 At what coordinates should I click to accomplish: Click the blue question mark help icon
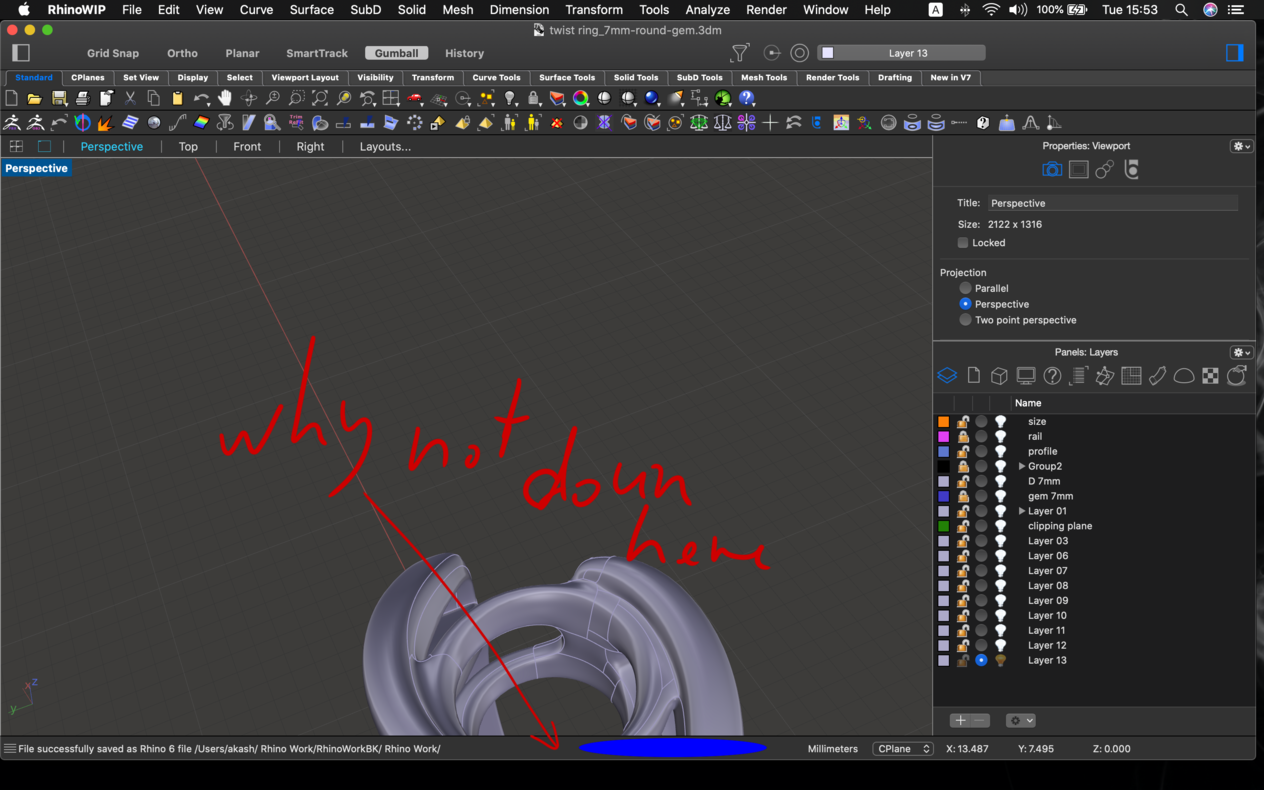click(747, 98)
